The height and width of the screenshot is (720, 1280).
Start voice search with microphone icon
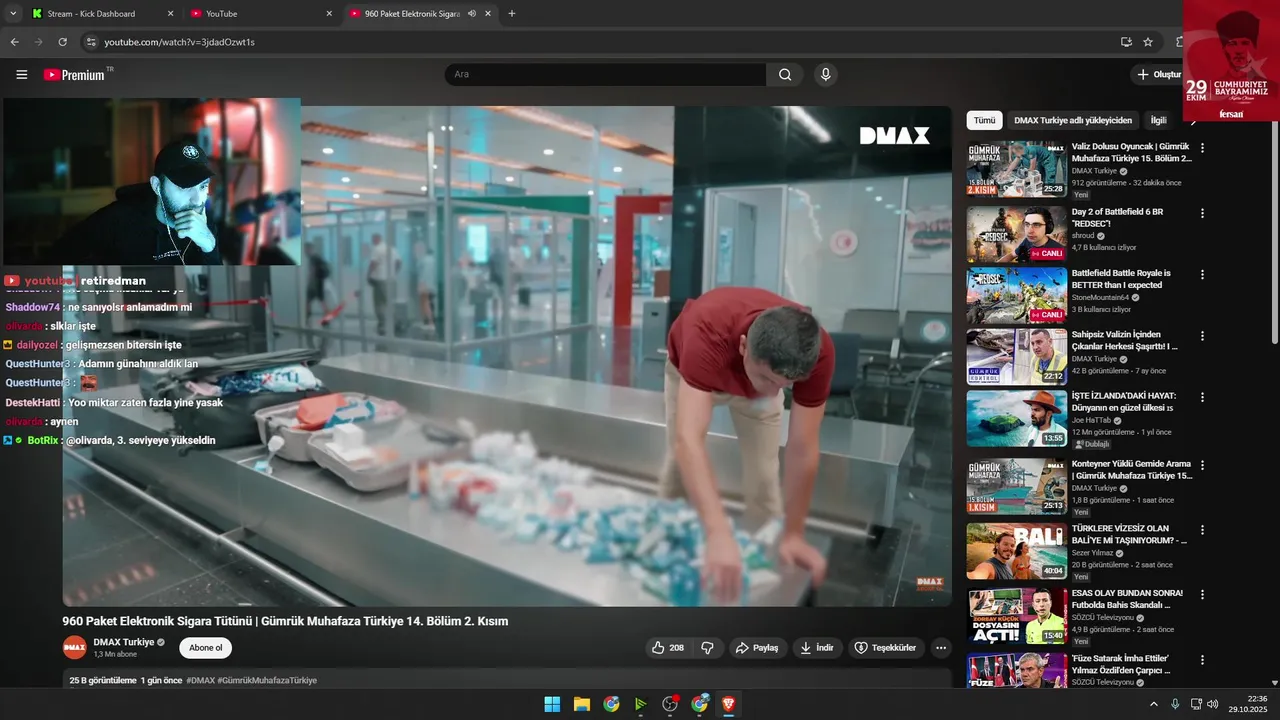[x=825, y=74]
